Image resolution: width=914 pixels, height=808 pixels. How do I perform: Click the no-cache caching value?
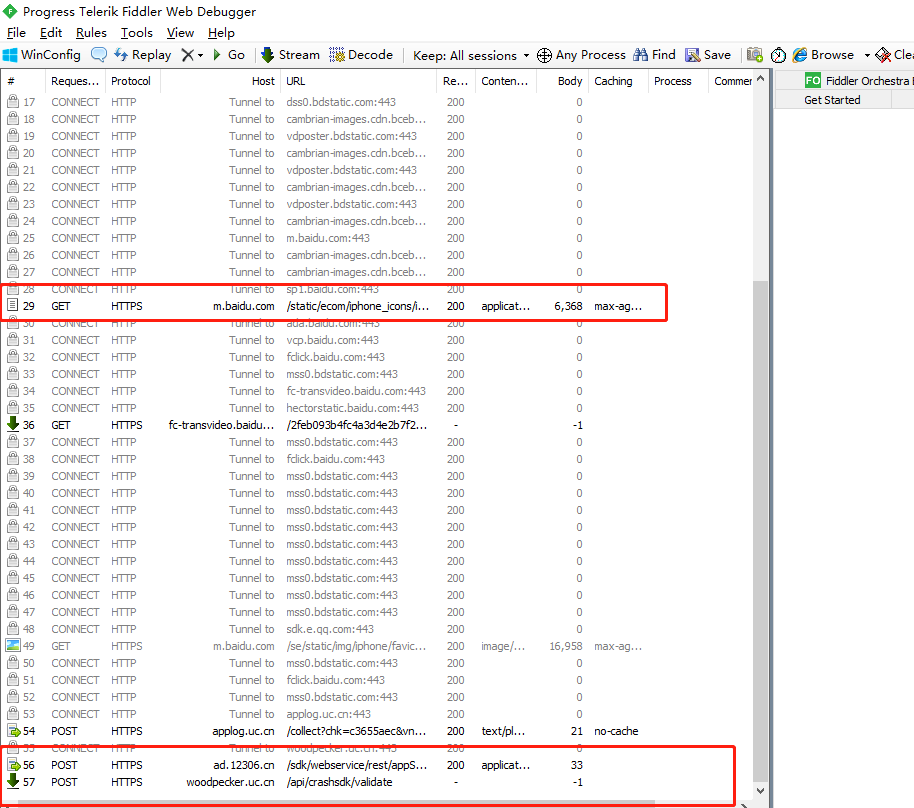(x=616, y=731)
